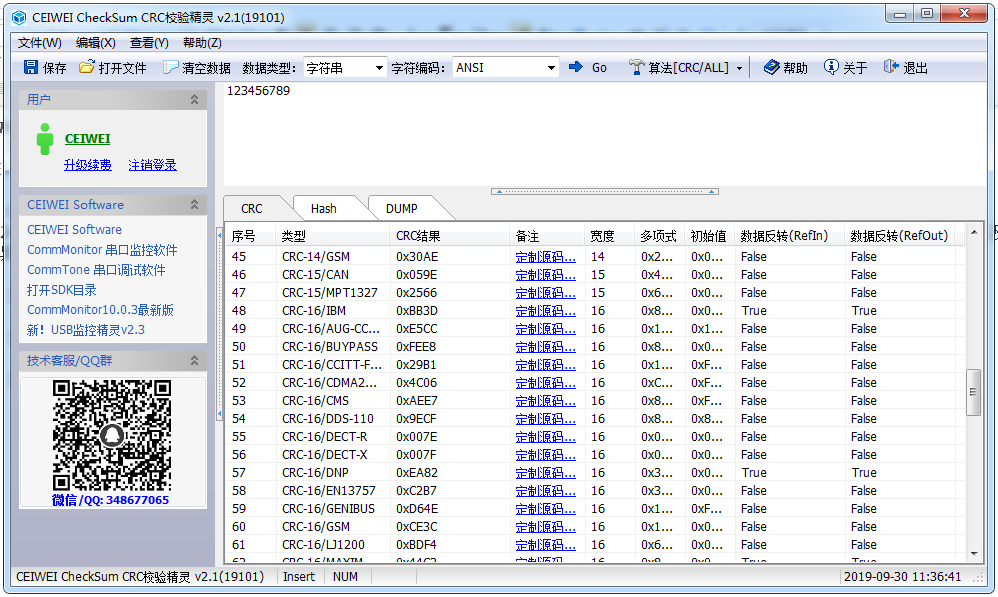Click Exit (退出) door icon
The height and width of the screenshot is (597, 998).
pos(891,67)
